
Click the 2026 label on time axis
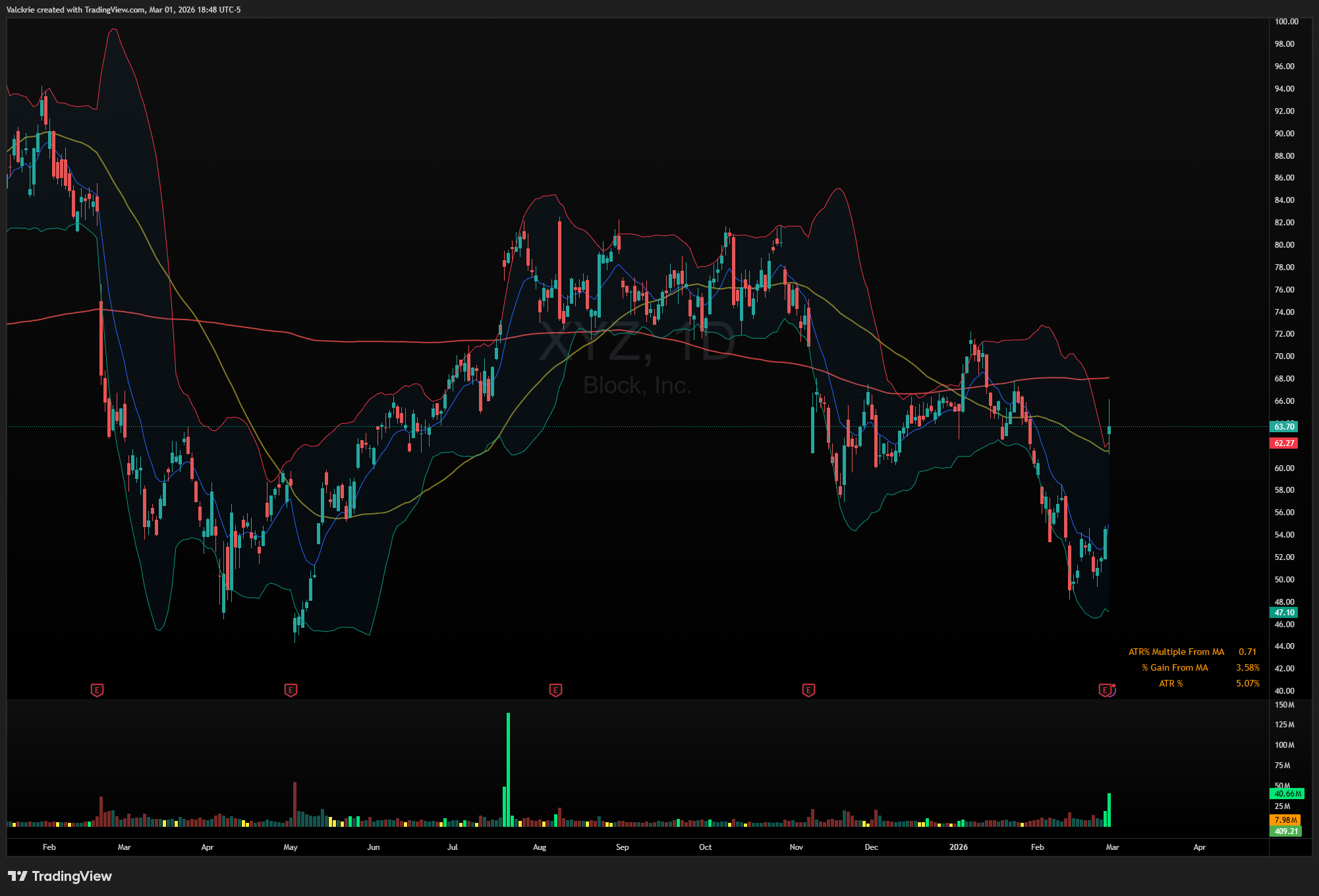[958, 847]
